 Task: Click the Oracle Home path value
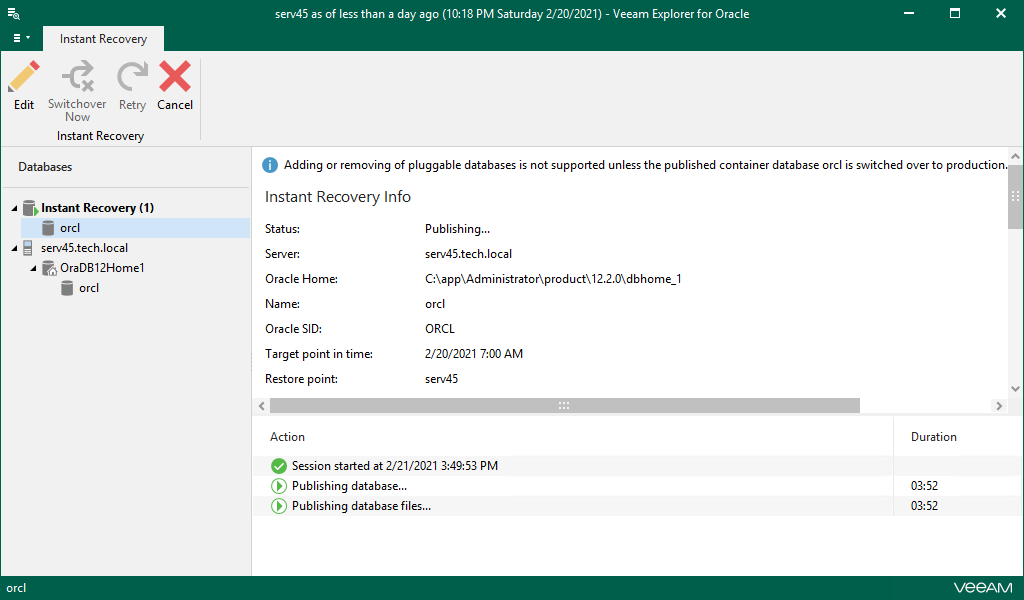(553, 279)
